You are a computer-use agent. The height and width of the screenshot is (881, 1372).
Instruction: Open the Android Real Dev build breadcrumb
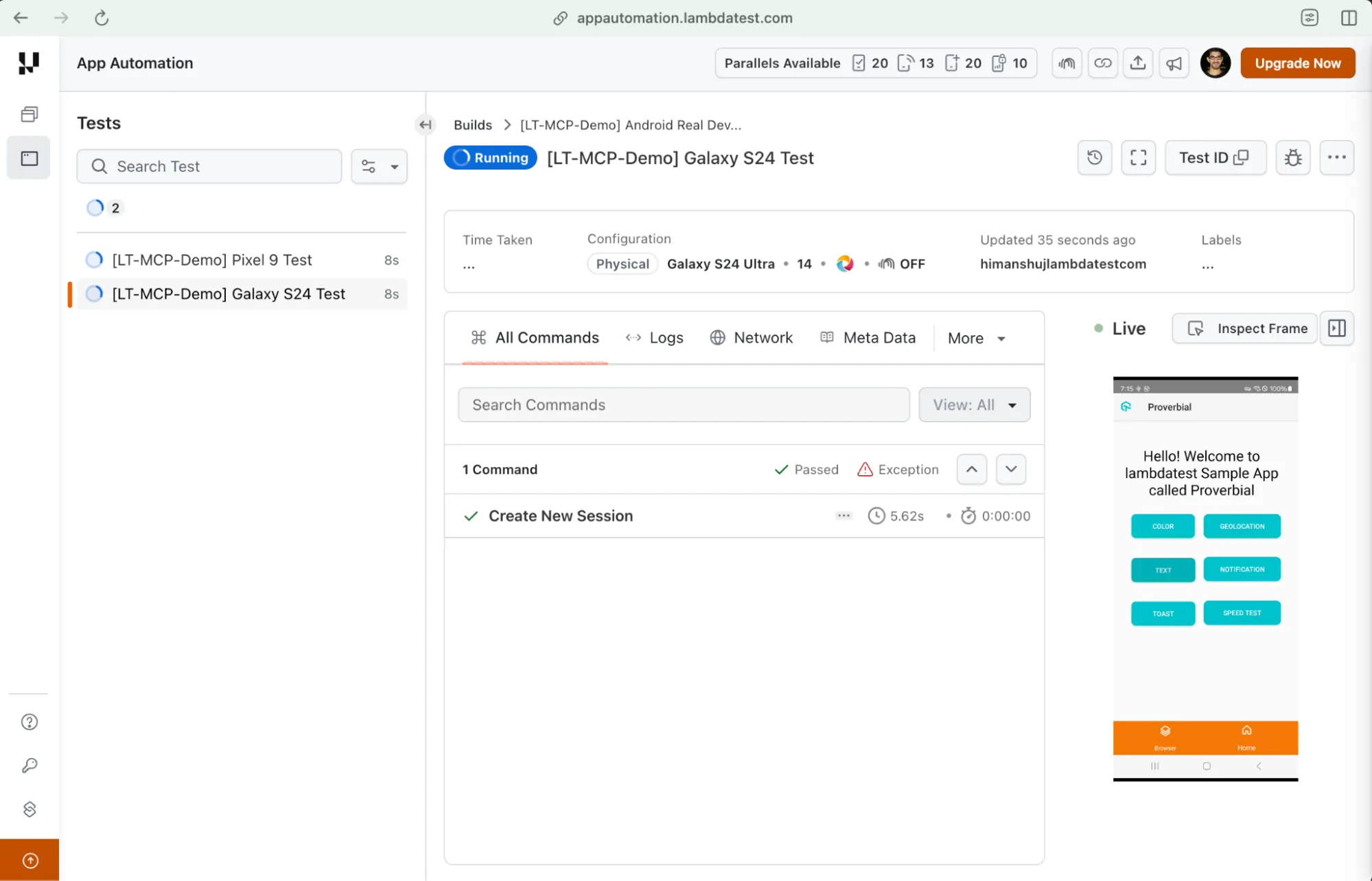(631, 125)
